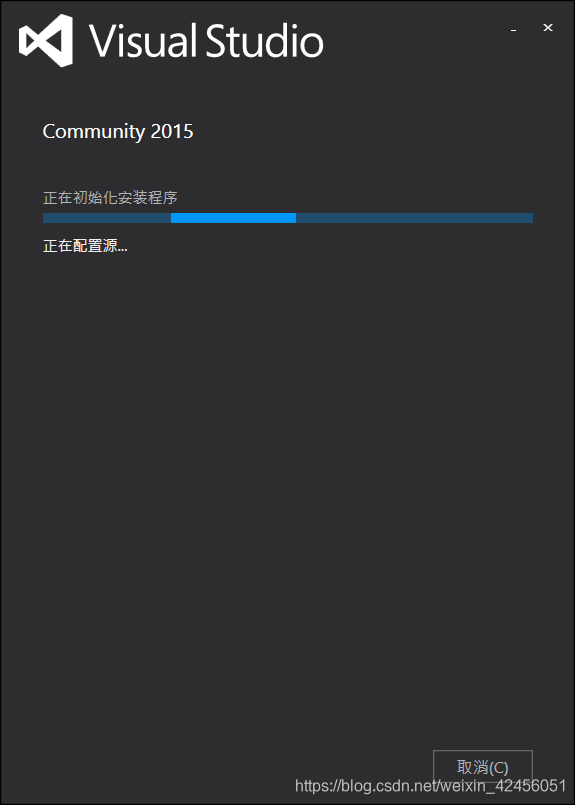Viewport: 575px width, 805px height.
Task: Click the Visual Studio infinity logo icon
Action: click(x=45, y=41)
